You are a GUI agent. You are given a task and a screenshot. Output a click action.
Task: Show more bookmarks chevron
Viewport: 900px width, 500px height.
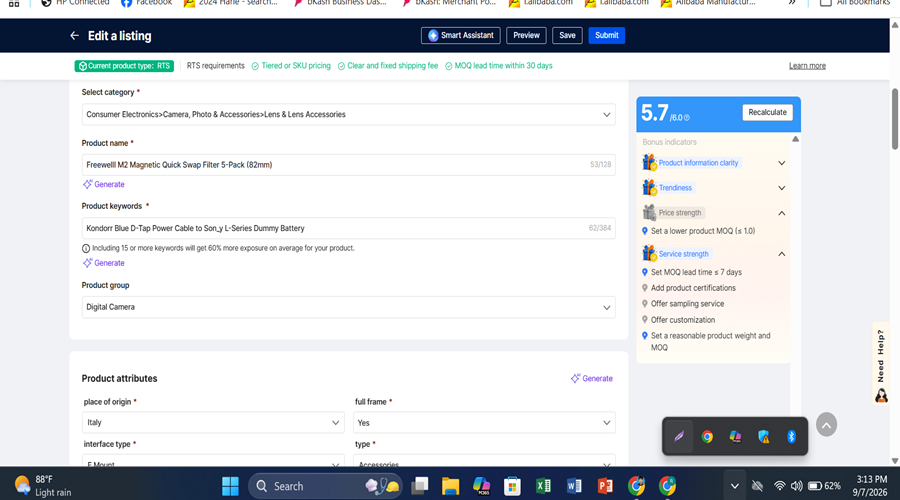coord(792,3)
